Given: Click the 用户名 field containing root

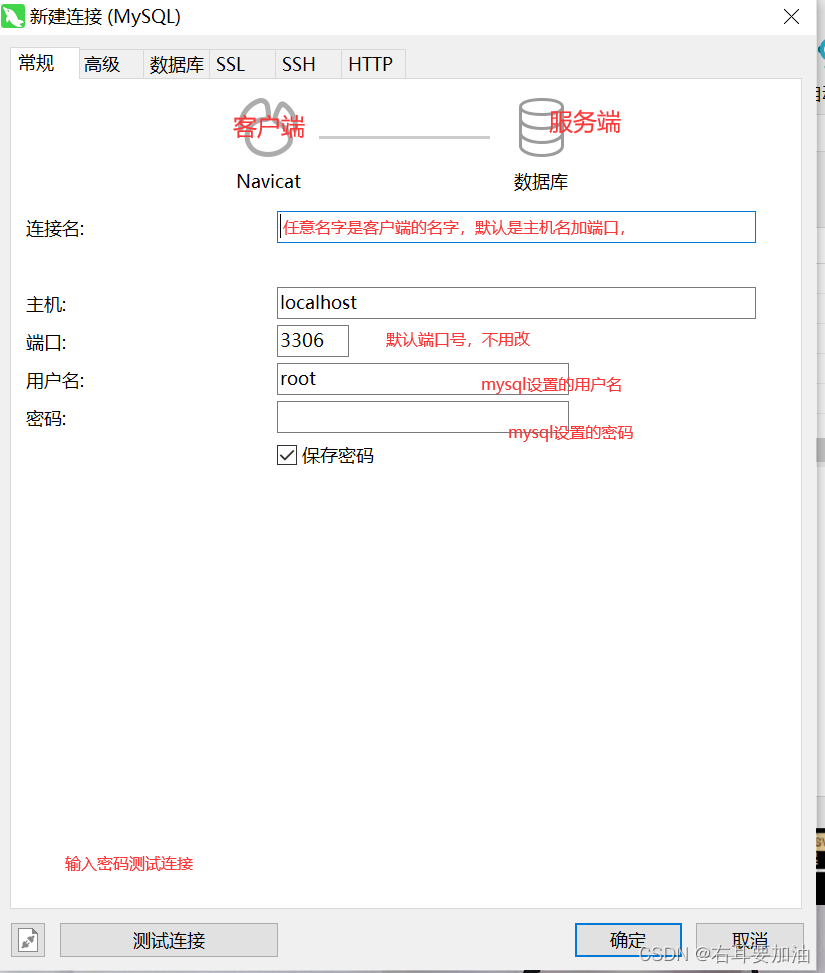Looking at the screenshot, I should [423, 379].
